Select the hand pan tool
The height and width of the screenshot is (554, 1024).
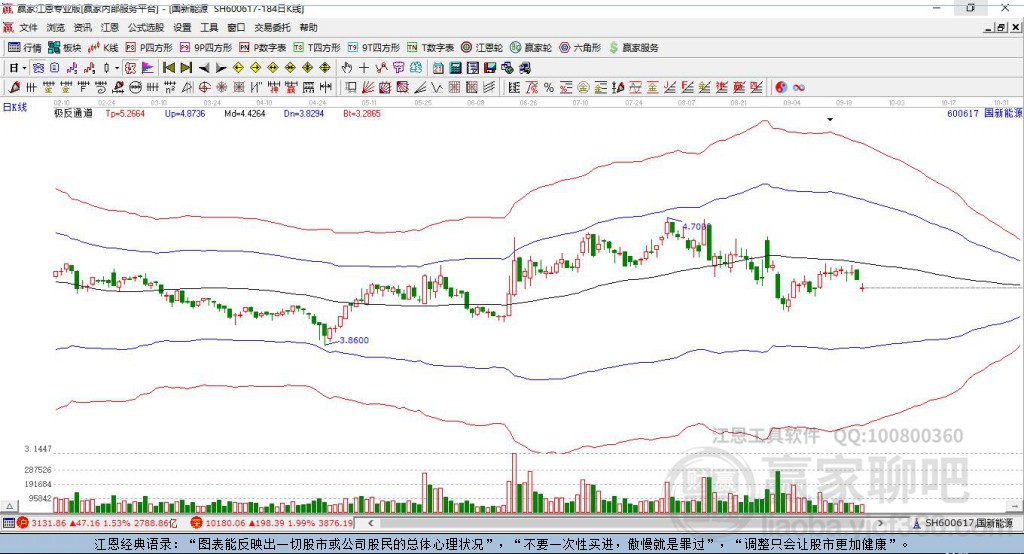click(x=347, y=68)
